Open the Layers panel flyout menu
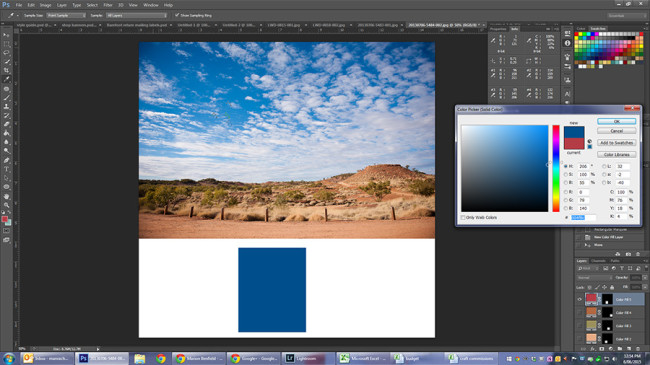650x365 pixels. pyautogui.click(x=645, y=261)
